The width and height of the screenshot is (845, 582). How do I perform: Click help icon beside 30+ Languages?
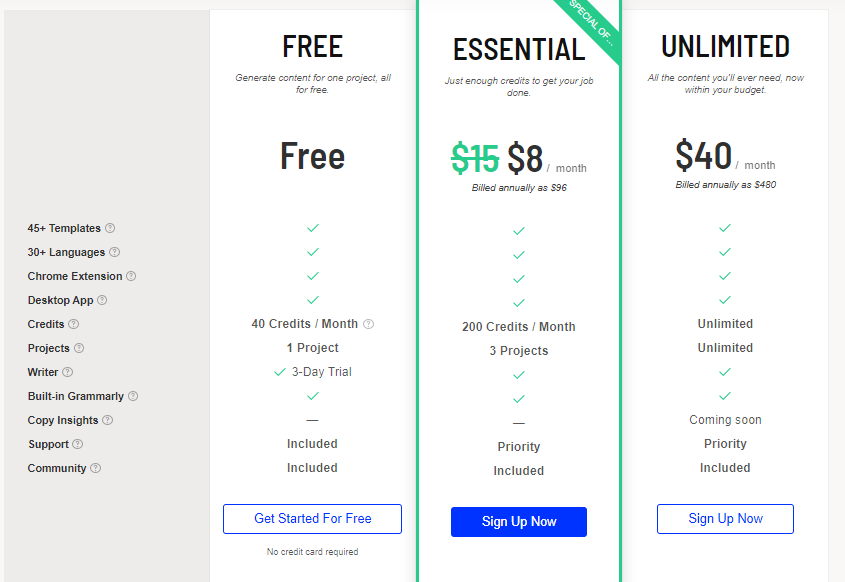tap(114, 252)
